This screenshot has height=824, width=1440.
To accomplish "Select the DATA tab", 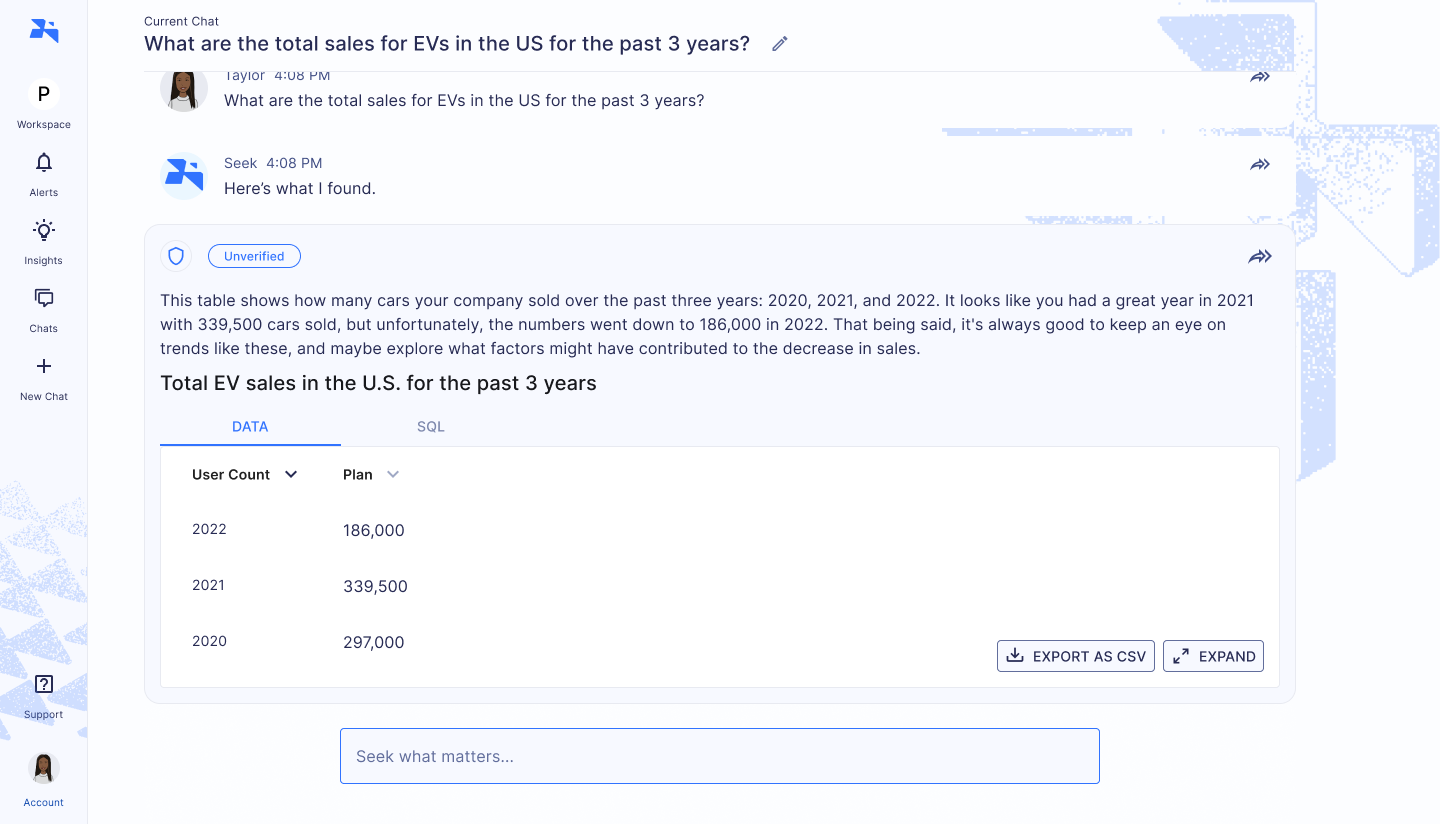I will [250, 426].
